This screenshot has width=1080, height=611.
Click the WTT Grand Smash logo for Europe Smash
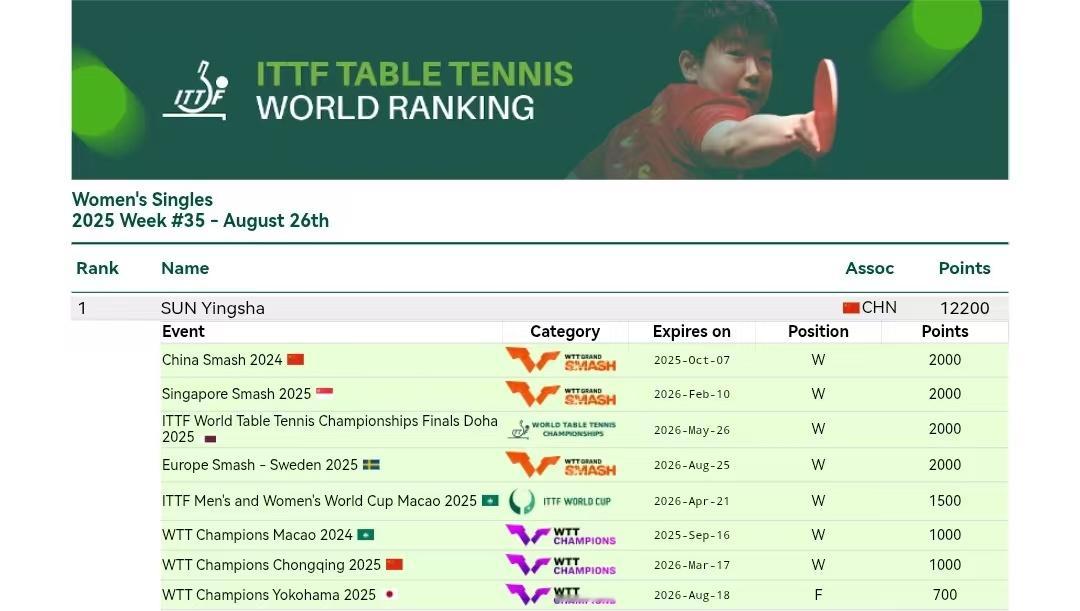561,465
